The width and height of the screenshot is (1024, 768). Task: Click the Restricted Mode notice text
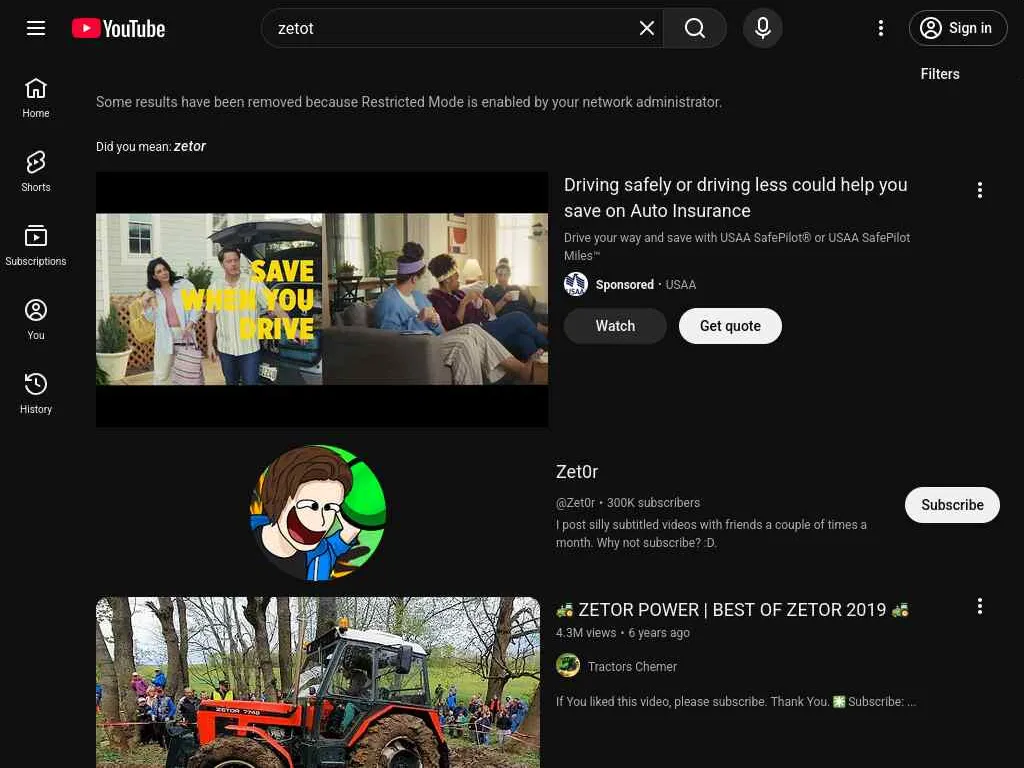point(409,102)
